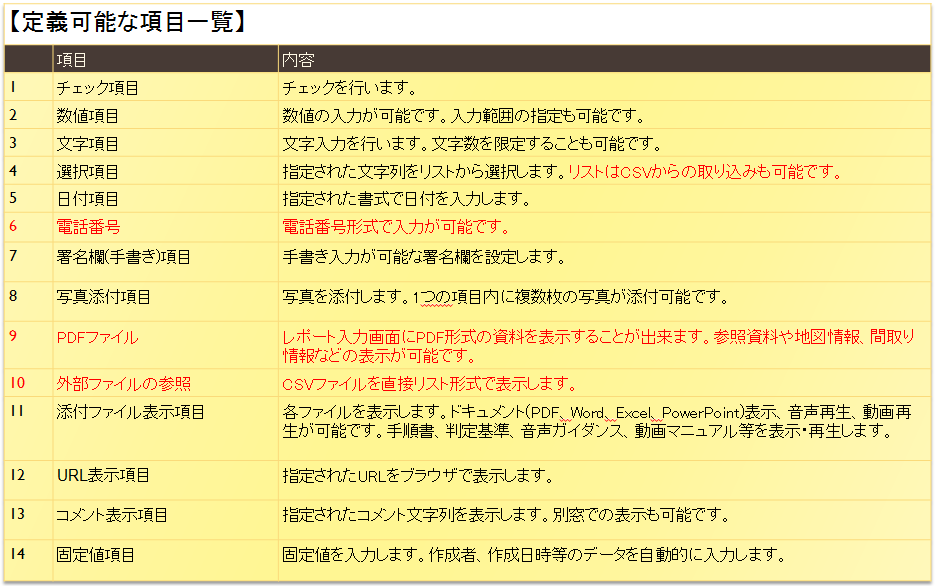Click the text CSVファイルを直接リスト形式で表示します。
This screenshot has height=586, width=936.
pos(429,383)
